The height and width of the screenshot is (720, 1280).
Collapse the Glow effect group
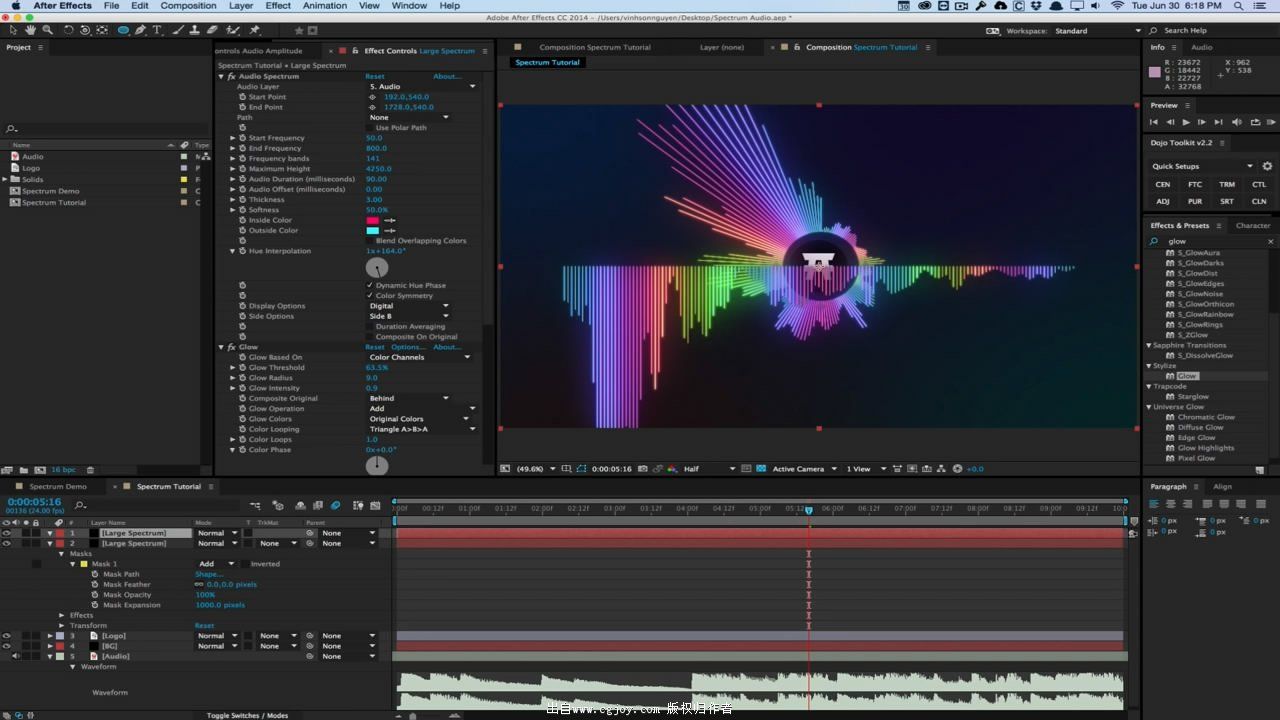click(x=222, y=347)
